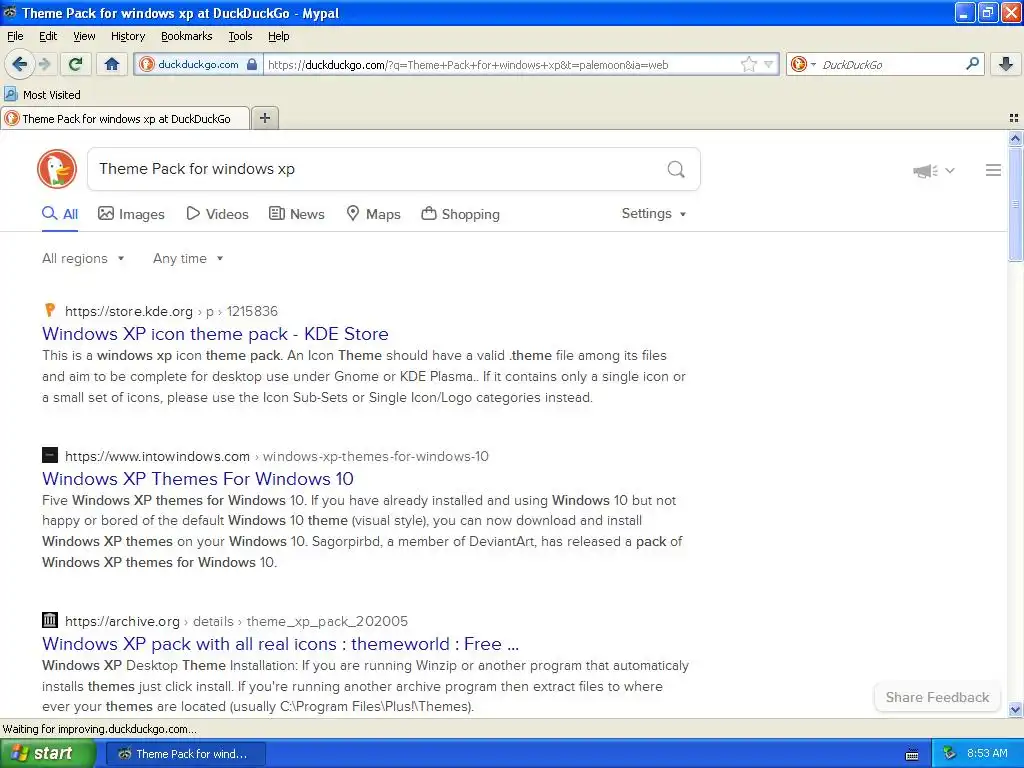Switch to Videos results
1024x768 pixels.
(217, 214)
